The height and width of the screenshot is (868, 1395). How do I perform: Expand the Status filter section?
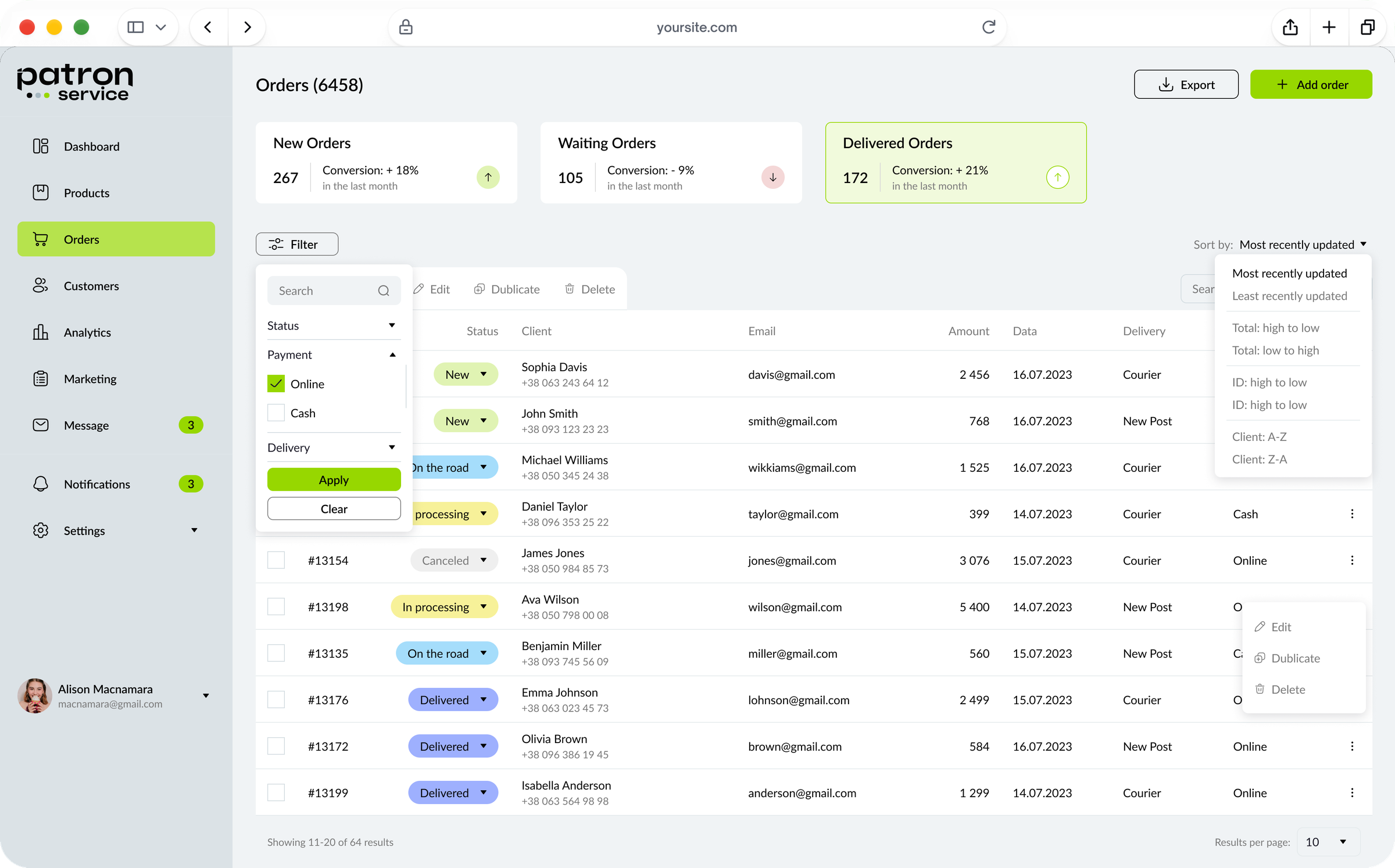pos(334,325)
